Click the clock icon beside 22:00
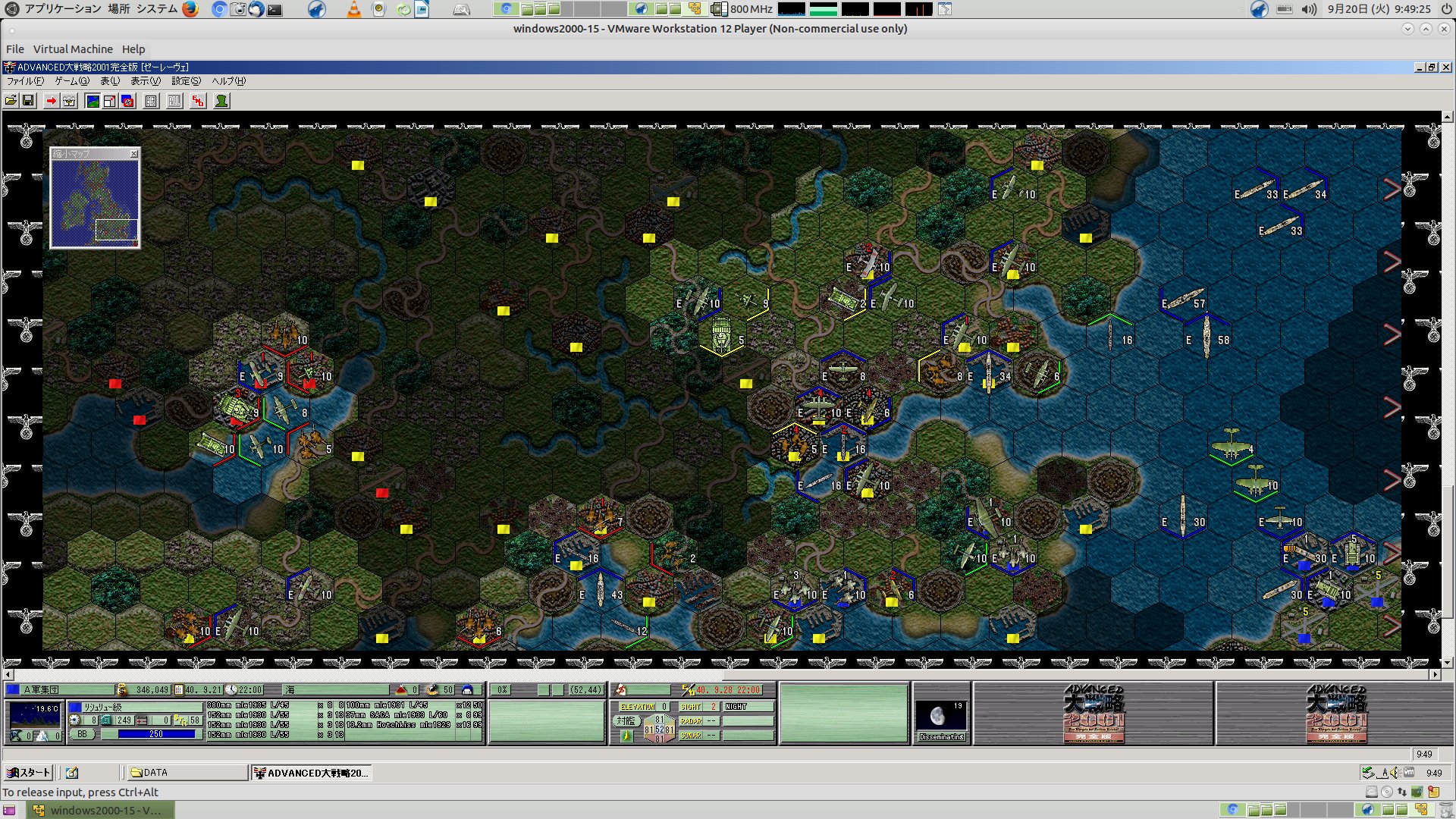This screenshot has width=1456, height=819. point(231,690)
